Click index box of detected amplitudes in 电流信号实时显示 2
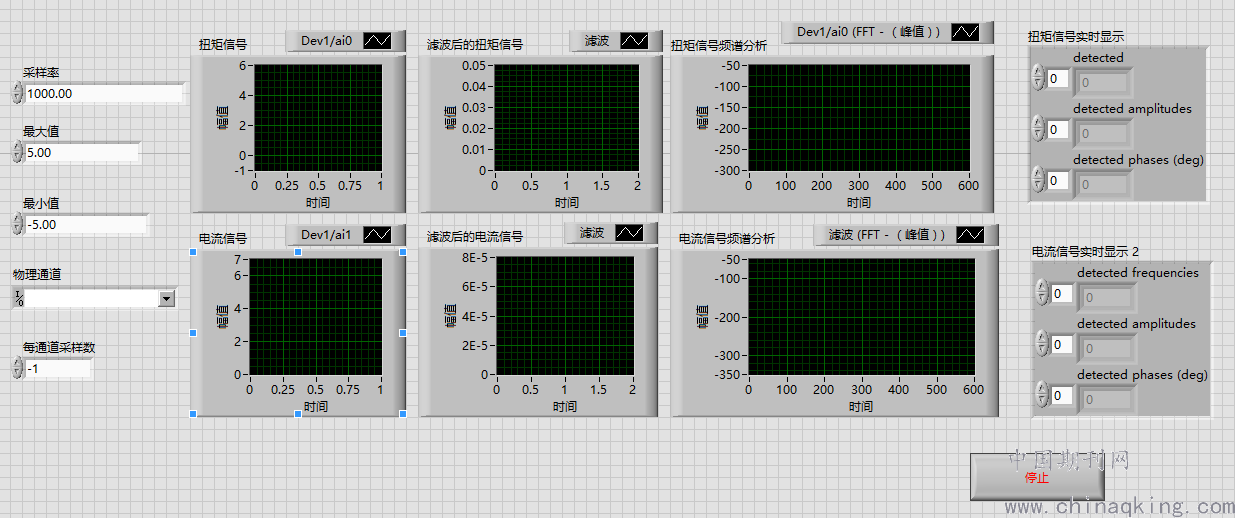 pos(1062,344)
